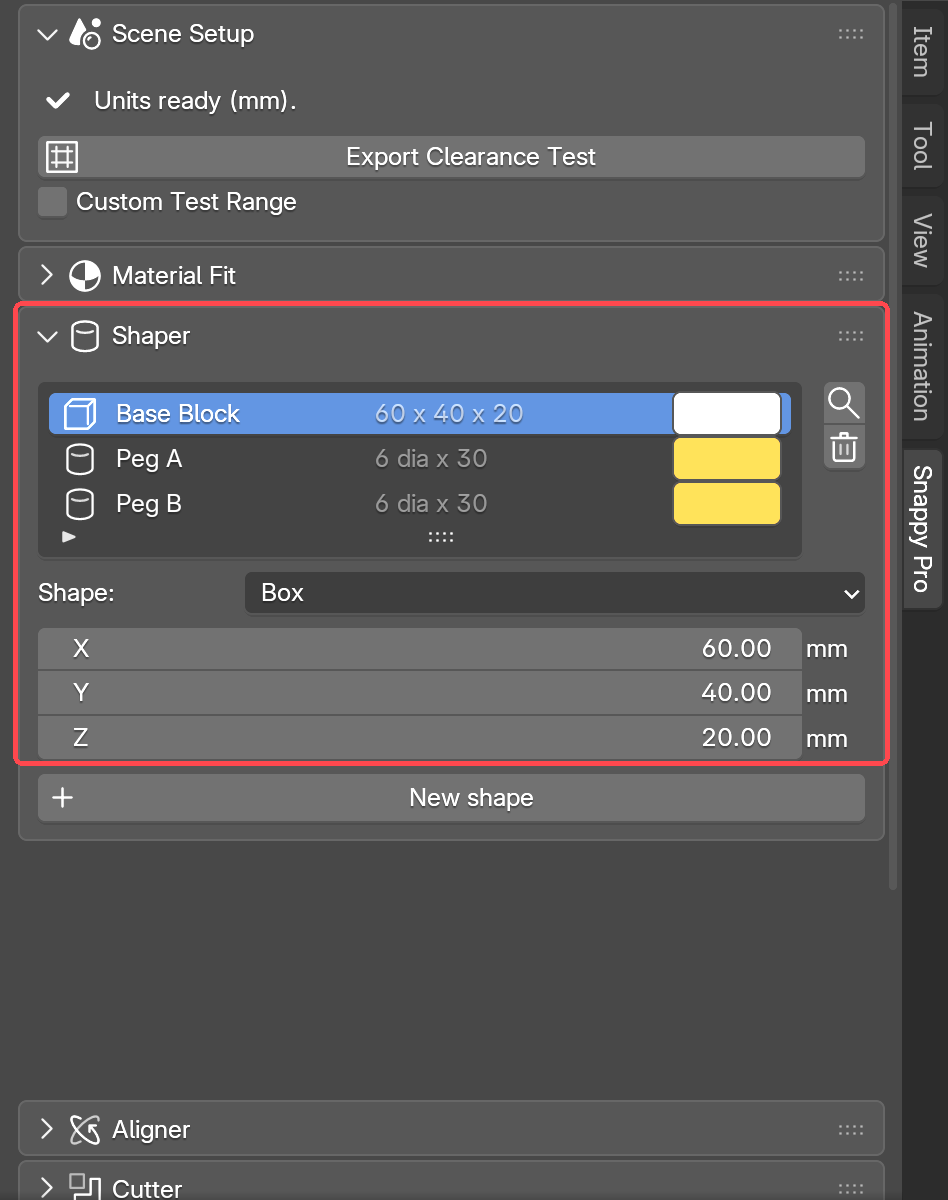This screenshot has width=948, height=1200.
Task: Click the Aligner panel drag handle
Action: (x=851, y=1130)
